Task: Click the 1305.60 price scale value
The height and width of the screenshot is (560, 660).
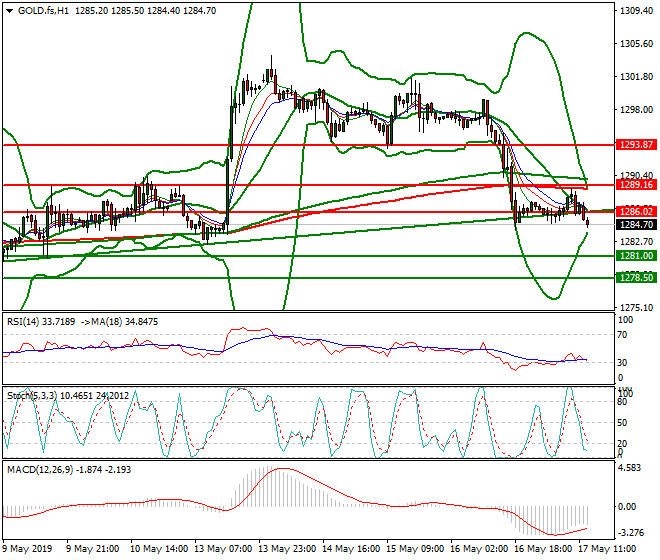Action: 636,44
